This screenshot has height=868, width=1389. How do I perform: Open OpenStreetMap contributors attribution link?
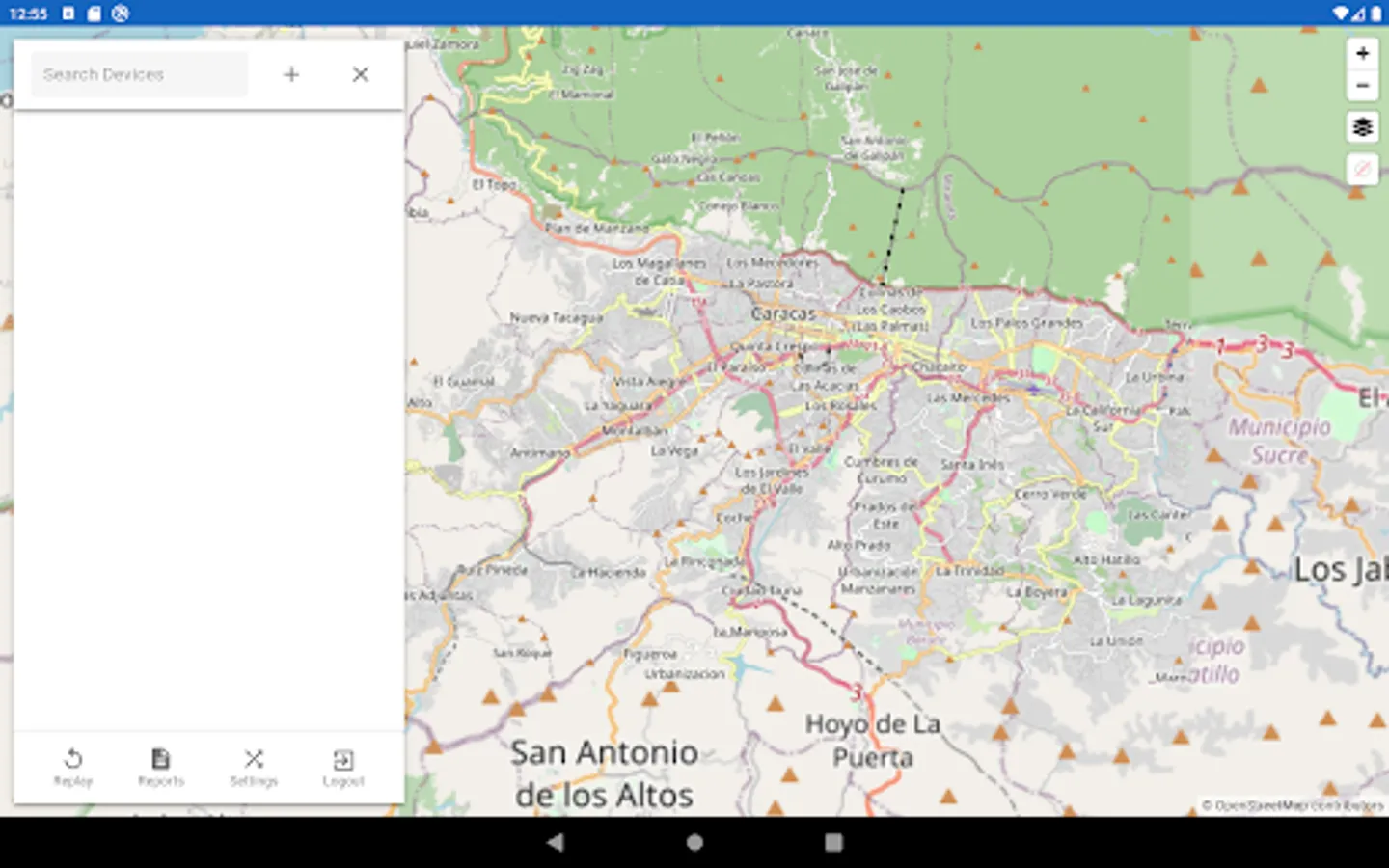point(1298,805)
